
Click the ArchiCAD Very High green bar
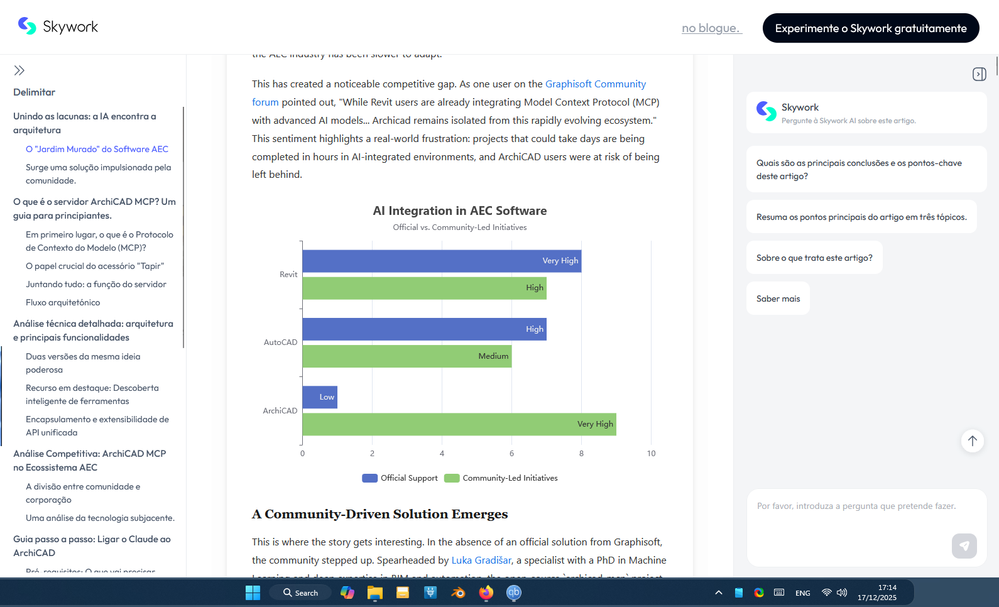(x=459, y=424)
